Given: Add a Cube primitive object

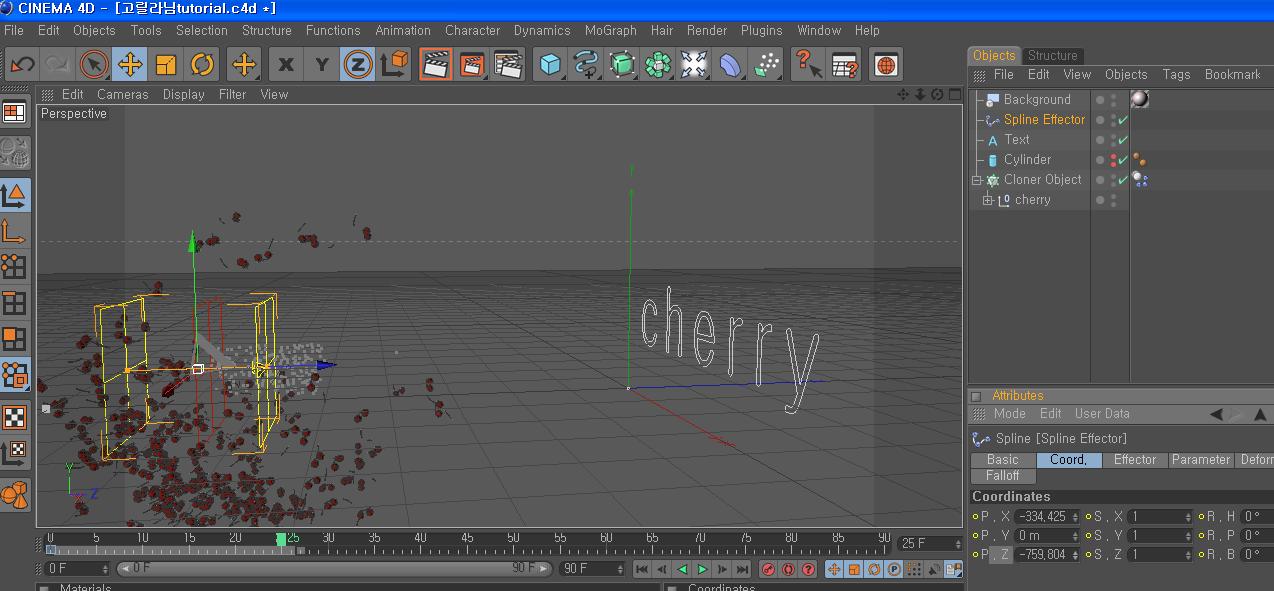Looking at the screenshot, I should (x=550, y=65).
